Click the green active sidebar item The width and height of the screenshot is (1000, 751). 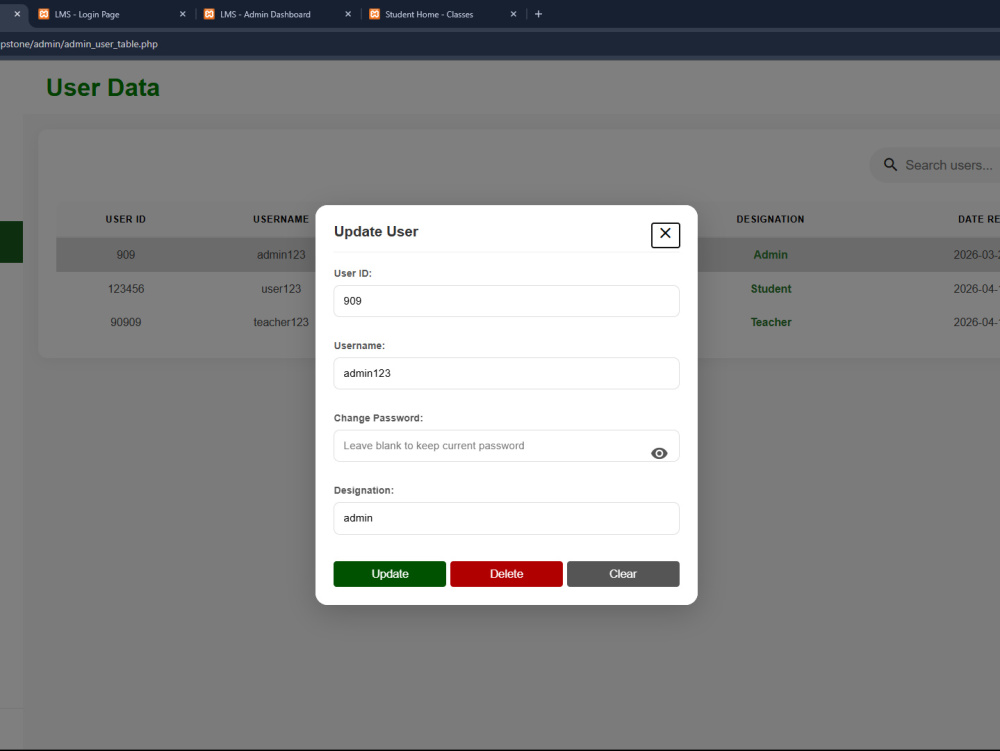click(x=11, y=242)
